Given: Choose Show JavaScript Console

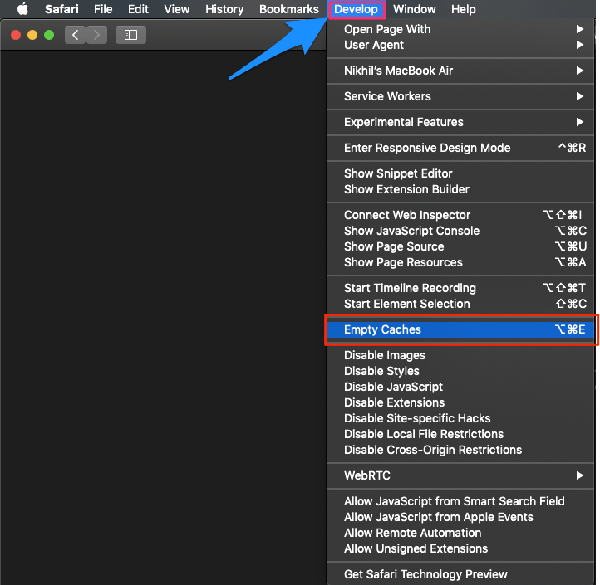Looking at the screenshot, I should click(461, 231).
